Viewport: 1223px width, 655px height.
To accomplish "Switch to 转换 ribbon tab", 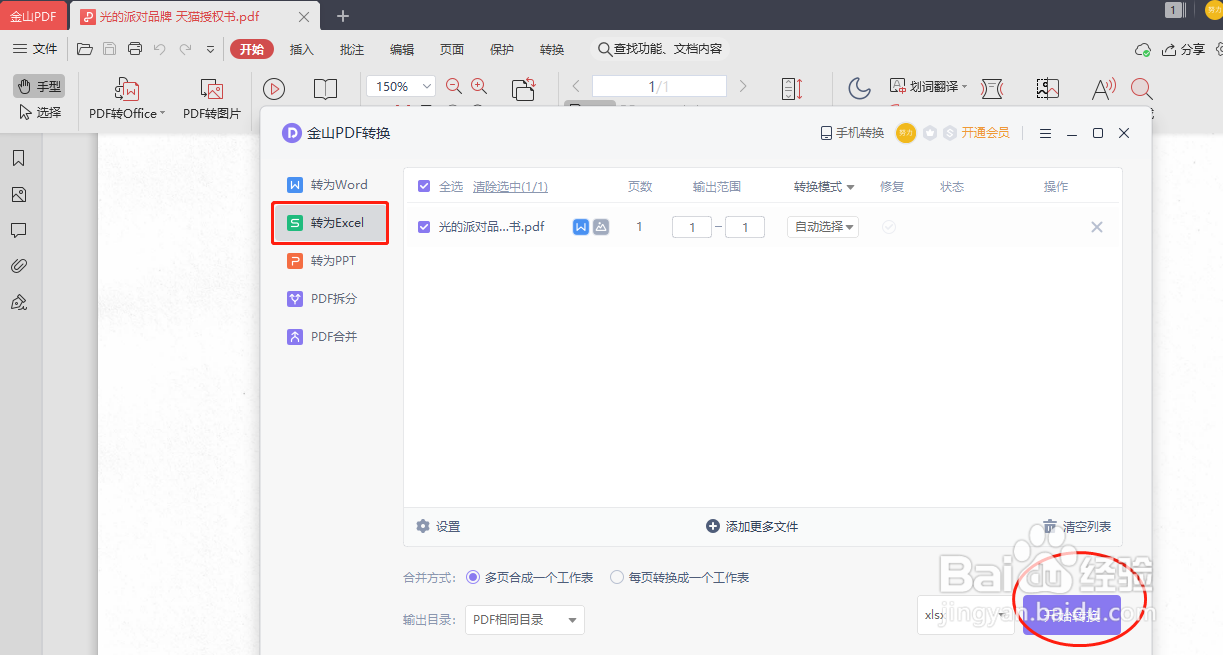I will click(552, 50).
